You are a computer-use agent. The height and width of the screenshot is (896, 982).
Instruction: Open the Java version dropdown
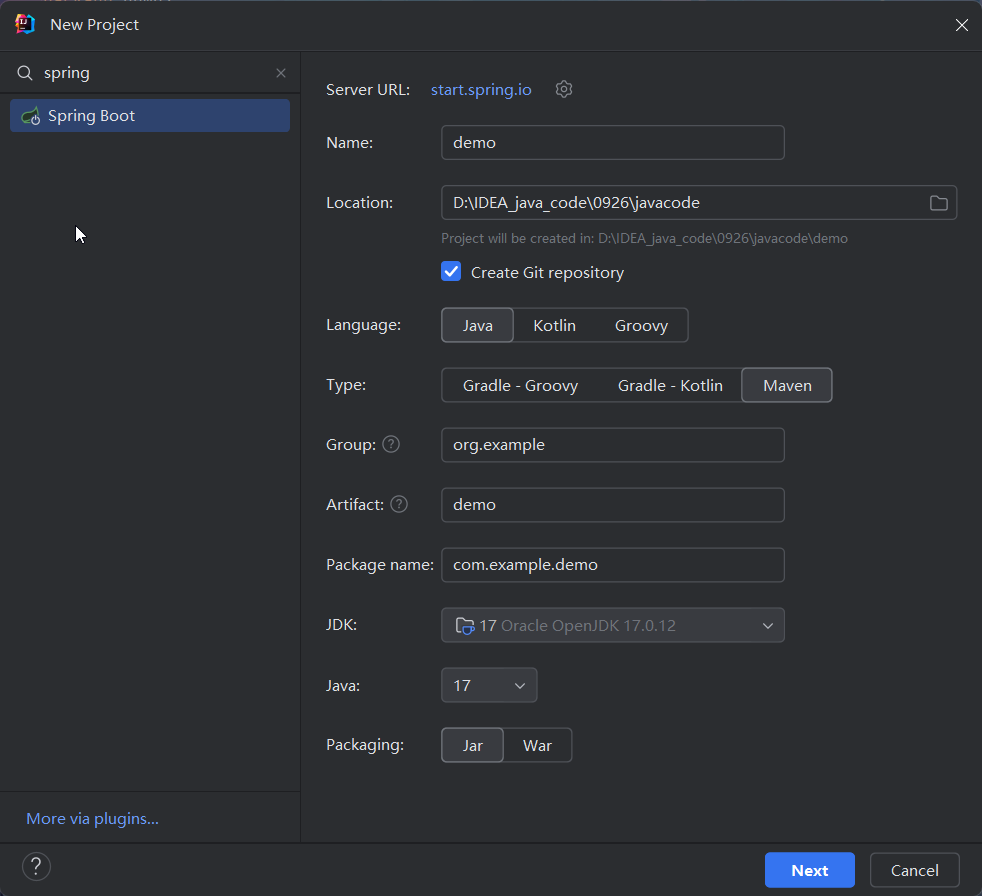[x=489, y=686]
